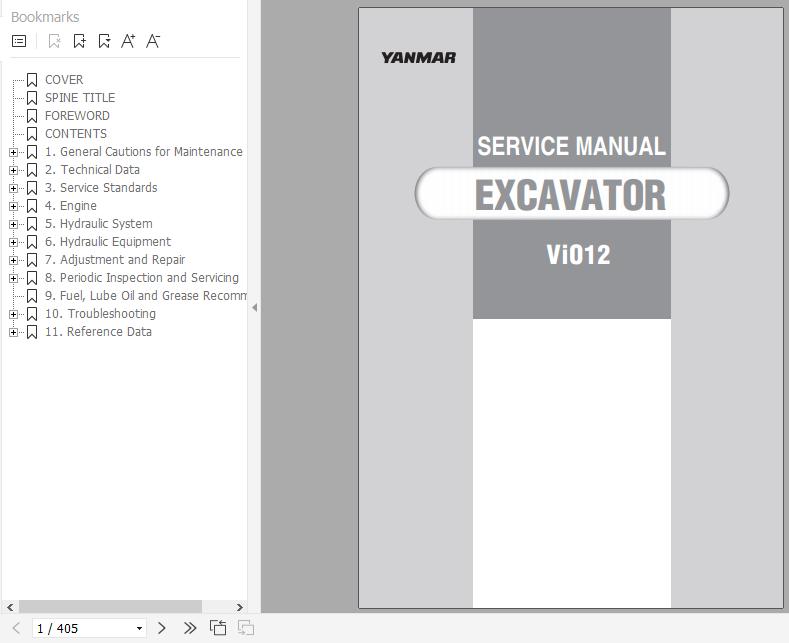This screenshot has height=643, width=789.
Task: Go to the previous page
Action: point(16,628)
